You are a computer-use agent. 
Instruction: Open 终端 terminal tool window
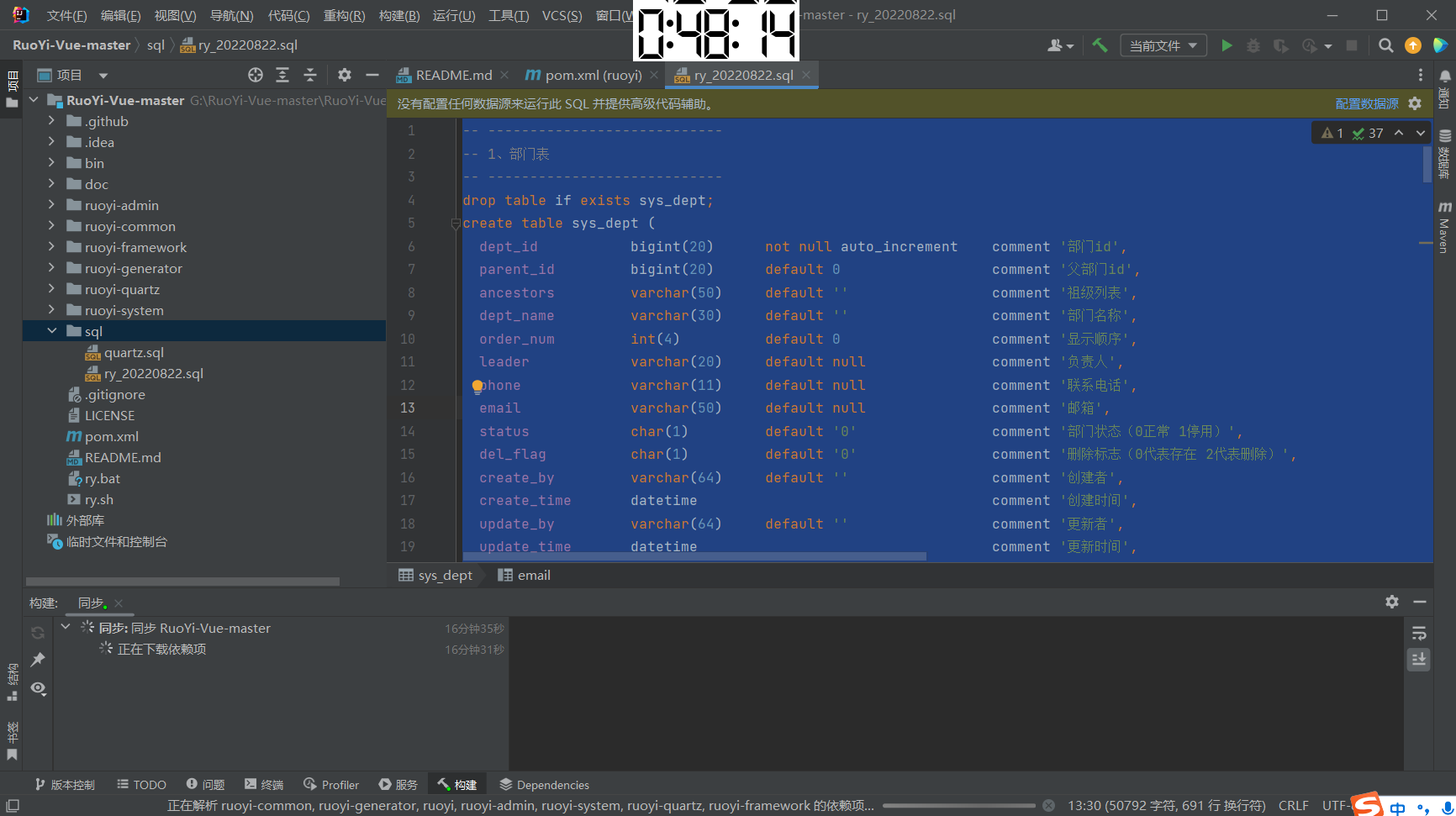point(264,784)
